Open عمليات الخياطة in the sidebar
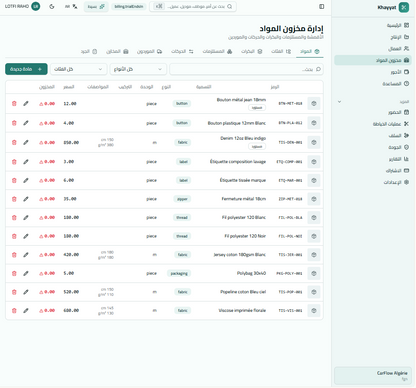416x388 pixels. (373, 124)
